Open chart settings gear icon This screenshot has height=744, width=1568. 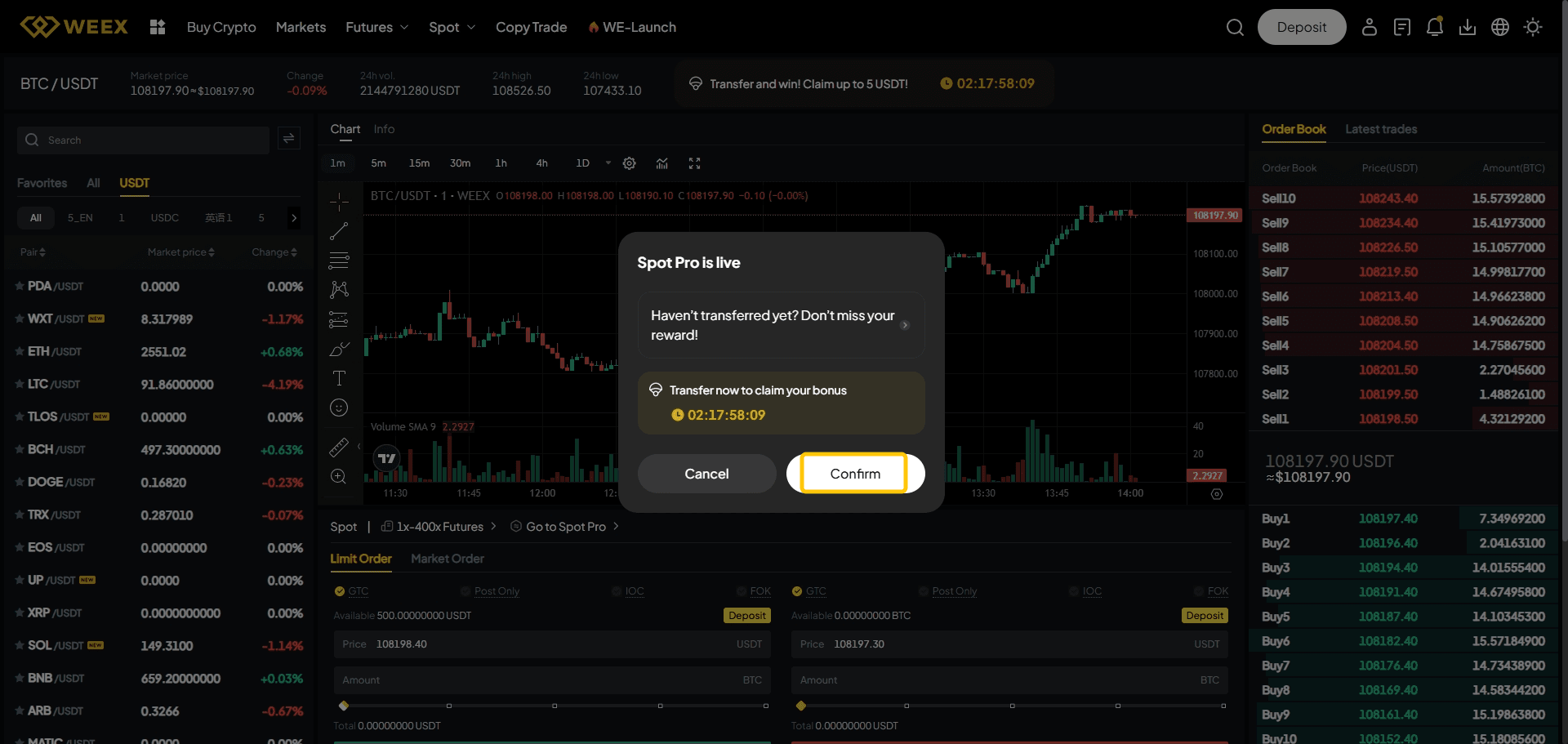[x=629, y=163]
